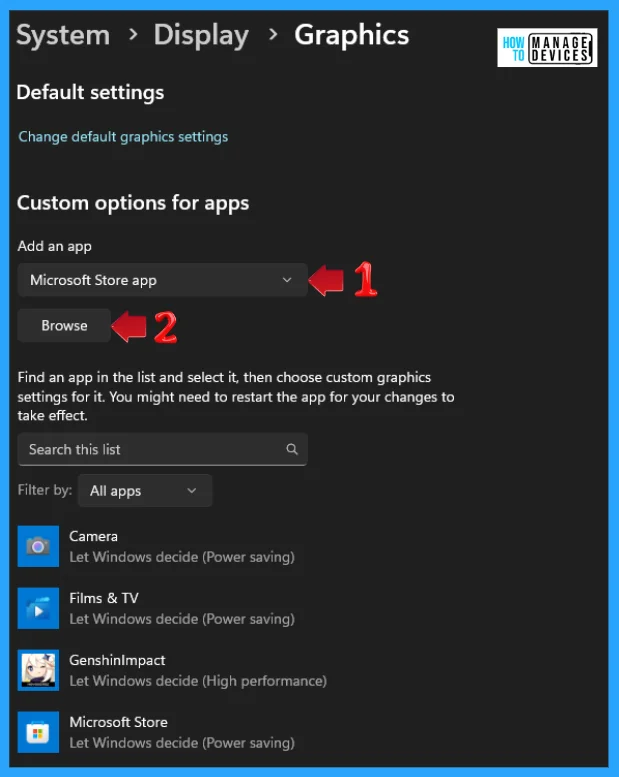
Task: Click the Graphics breadcrumb title
Action: pyautogui.click(x=352, y=35)
